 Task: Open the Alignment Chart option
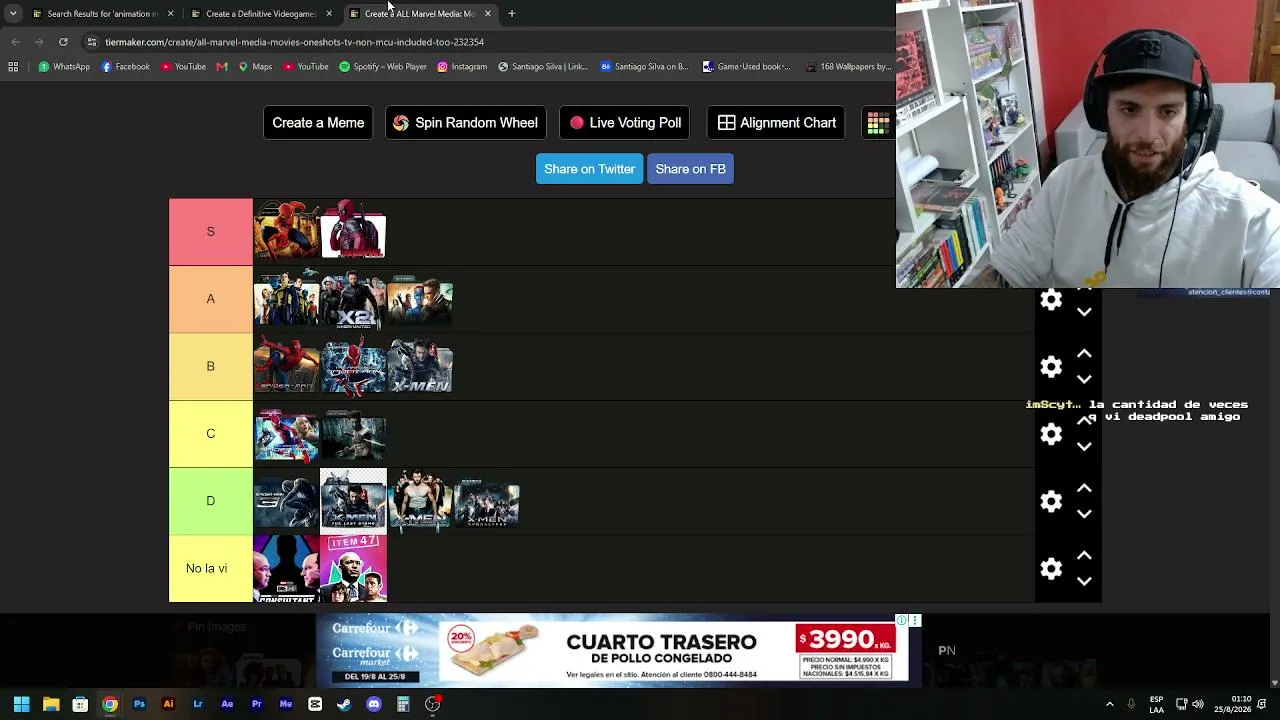(x=776, y=123)
